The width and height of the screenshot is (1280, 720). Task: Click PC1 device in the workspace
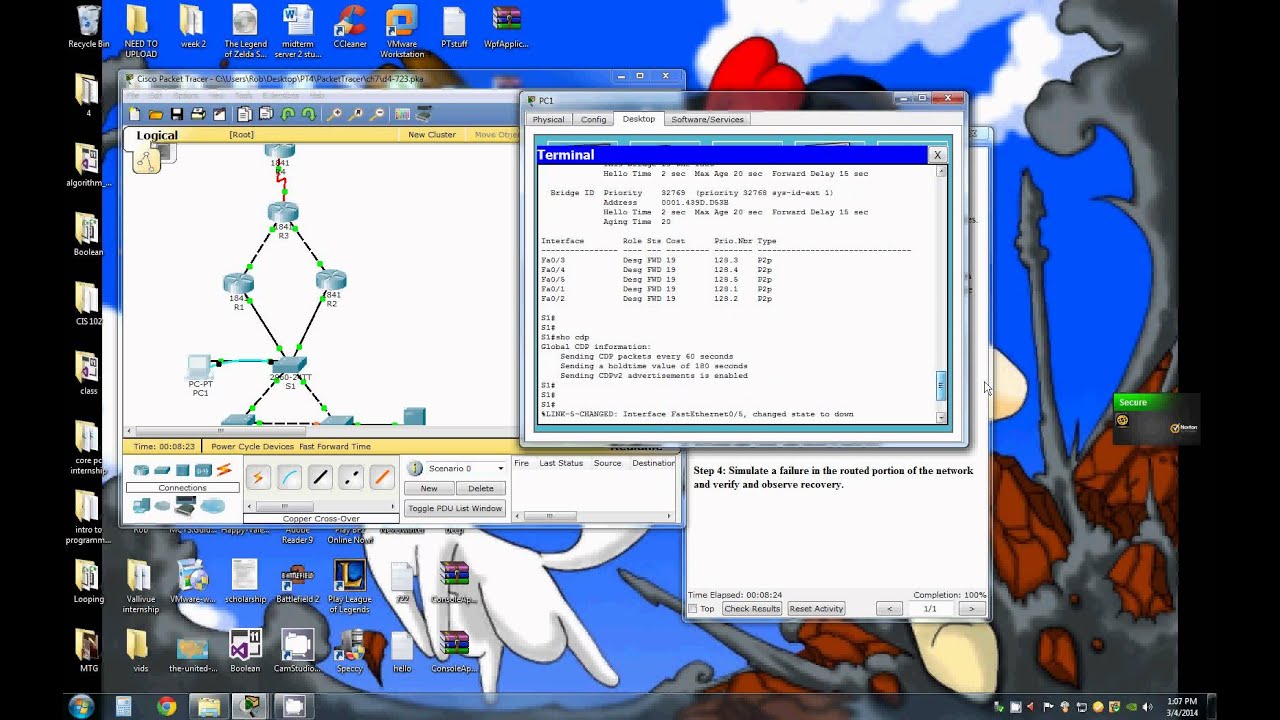[x=200, y=367]
